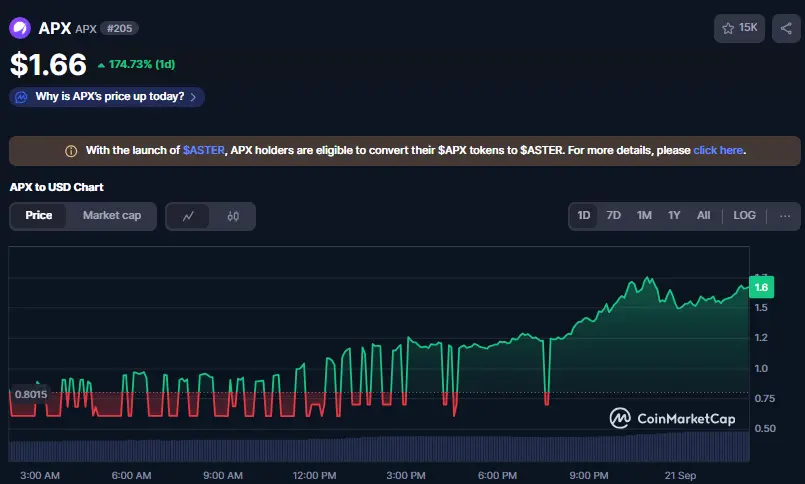Choose the 7D time range
Viewport: 805px width, 484px height.
614,216
